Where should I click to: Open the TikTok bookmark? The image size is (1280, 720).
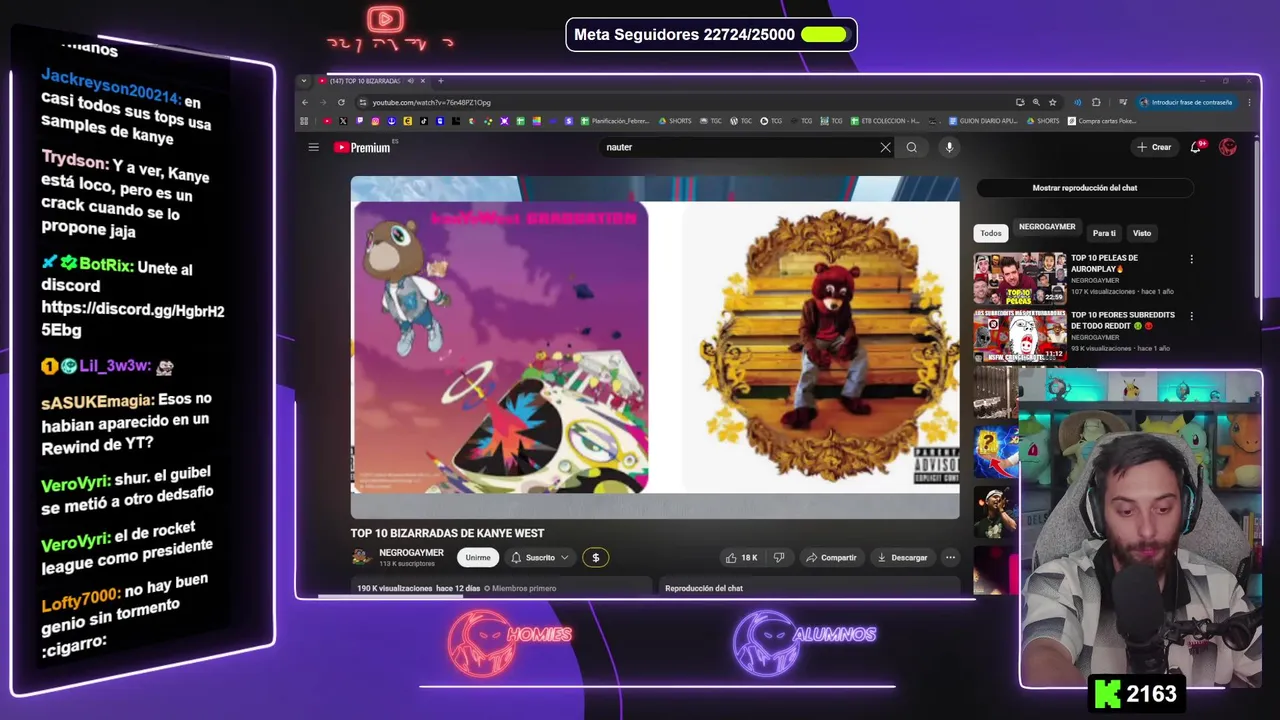click(x=423, y=121)
